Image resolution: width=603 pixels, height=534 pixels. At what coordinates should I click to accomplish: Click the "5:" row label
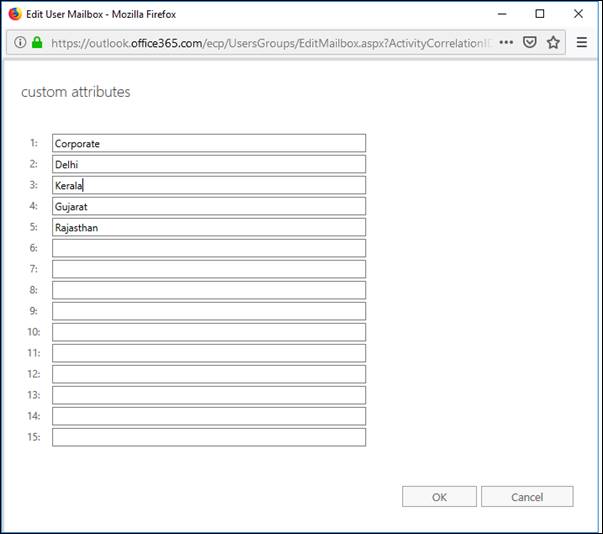click(x=34, y=227)
